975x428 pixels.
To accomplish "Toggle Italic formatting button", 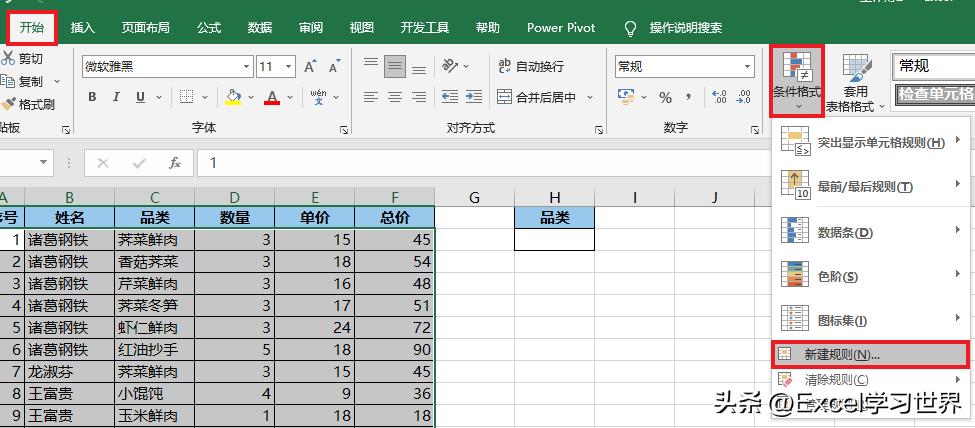I will [116, 97].
